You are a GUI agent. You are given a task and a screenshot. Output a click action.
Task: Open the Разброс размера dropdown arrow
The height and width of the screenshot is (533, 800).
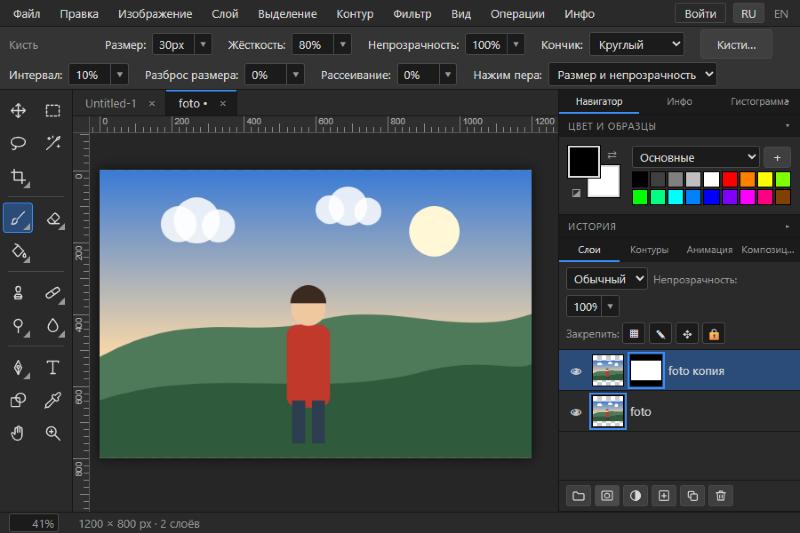[x=295, y=74]
